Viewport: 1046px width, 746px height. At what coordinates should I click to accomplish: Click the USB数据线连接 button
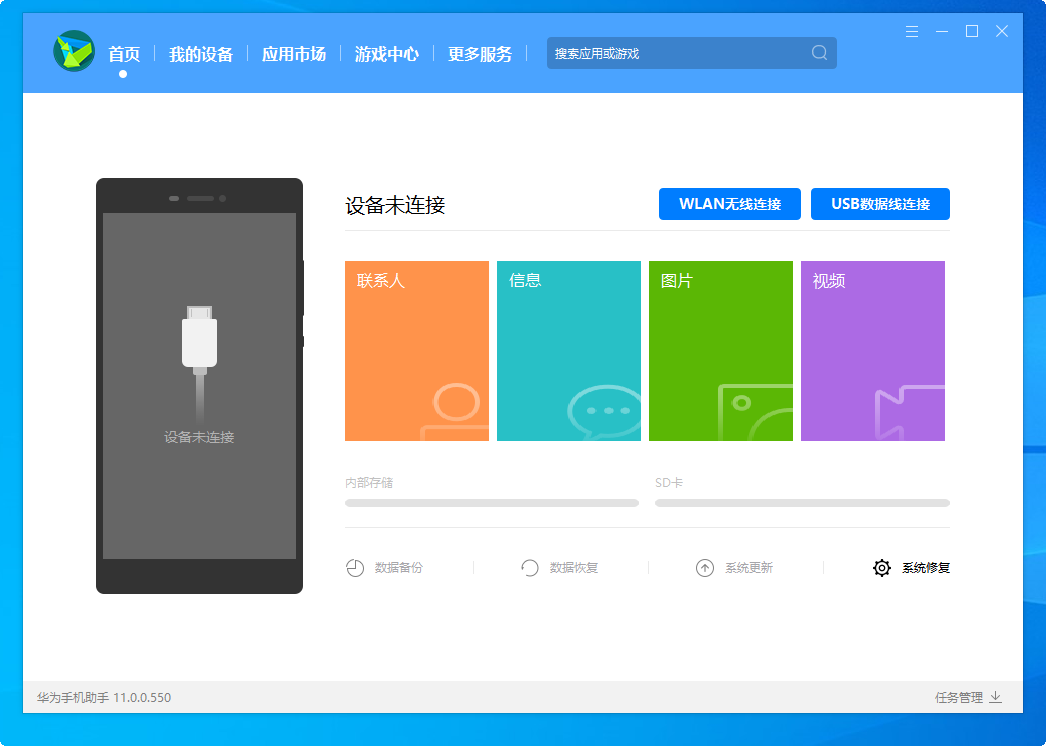click(x=881, y=204)
